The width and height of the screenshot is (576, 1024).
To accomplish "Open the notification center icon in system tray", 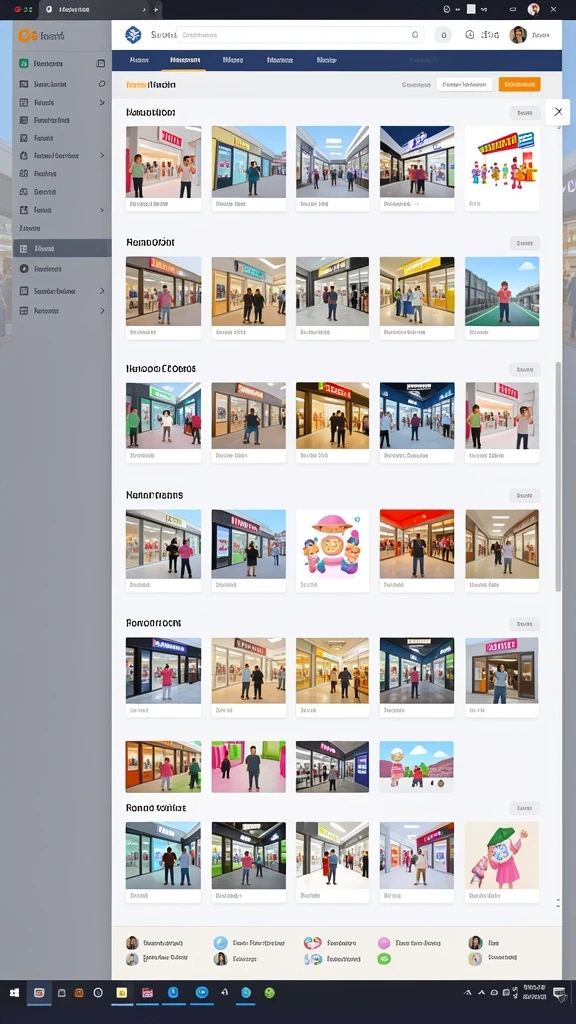I will coord(559,993).
